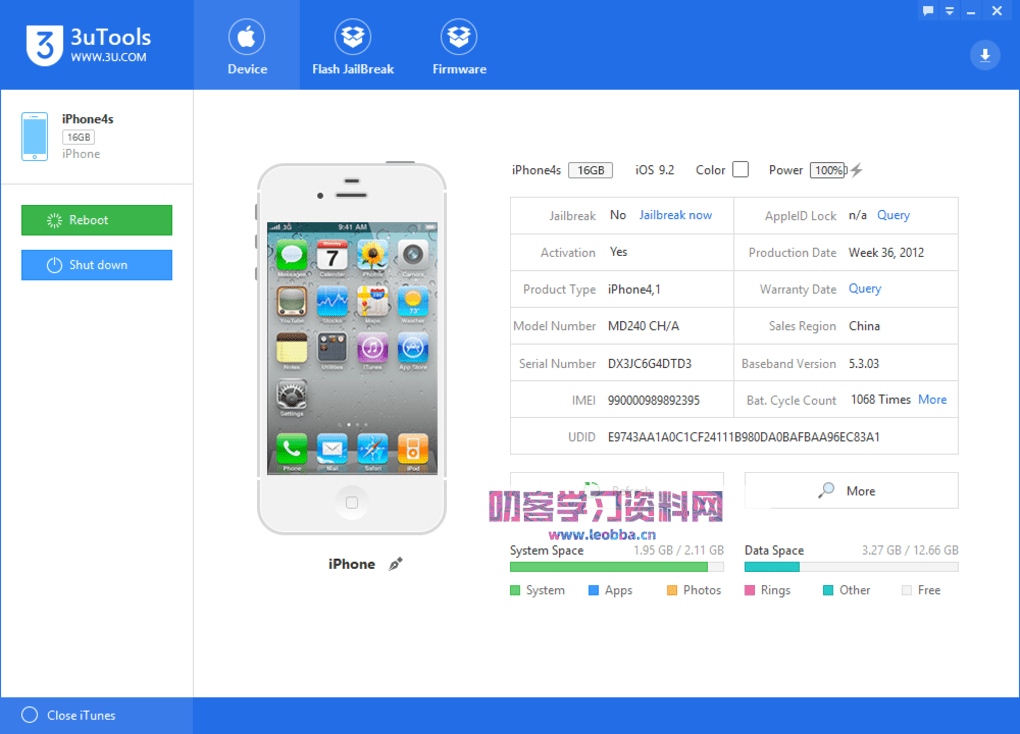The image size is (1020, 734).
Task: Click the Calendar icon on phone preview
Action: (332, 255)
